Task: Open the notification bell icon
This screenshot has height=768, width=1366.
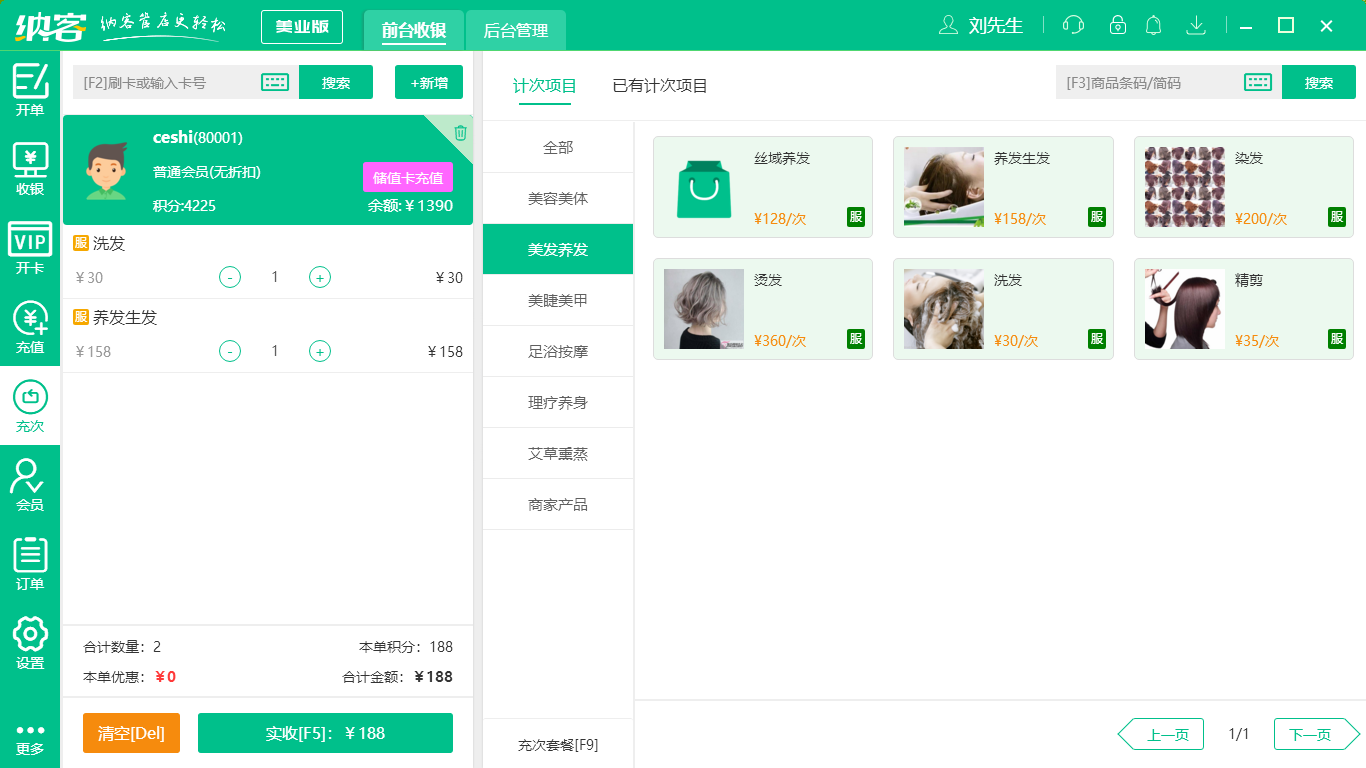Action: pos(1153,25)
